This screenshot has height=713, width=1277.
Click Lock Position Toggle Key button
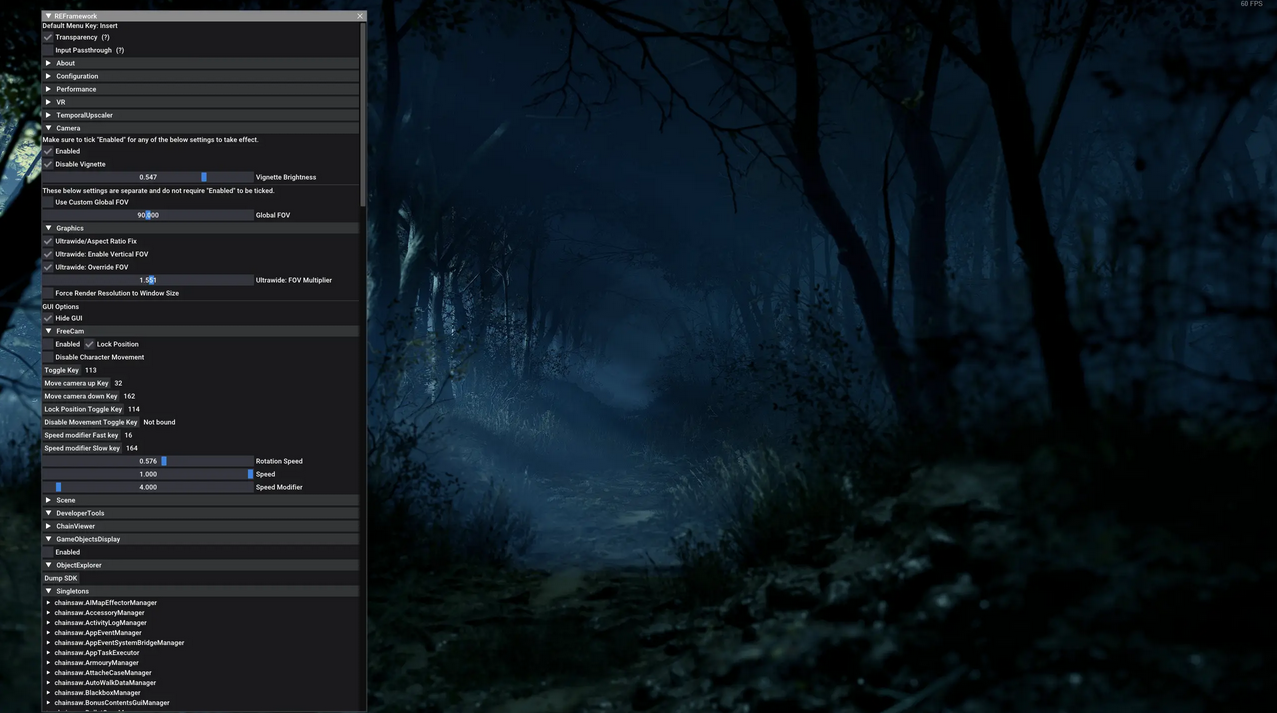pos(83,409)
